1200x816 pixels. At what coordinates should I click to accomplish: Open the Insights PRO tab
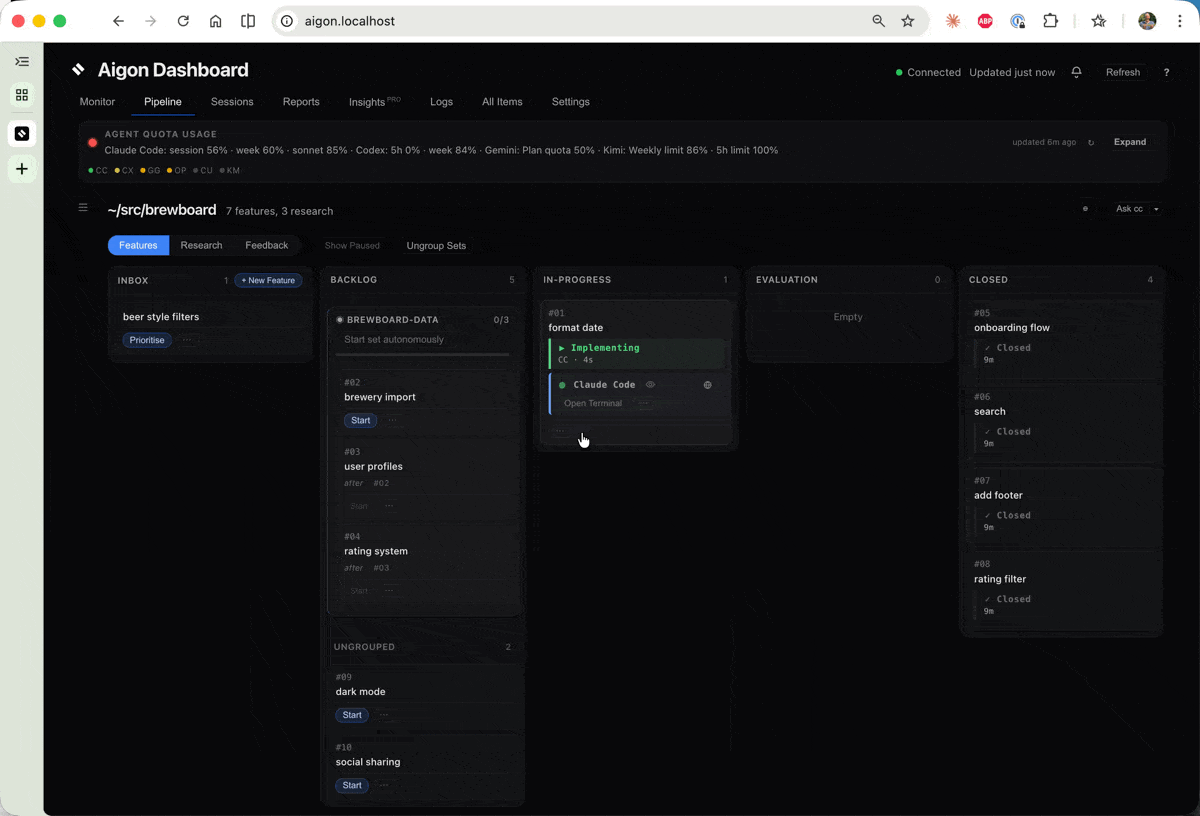coord(375,102)
